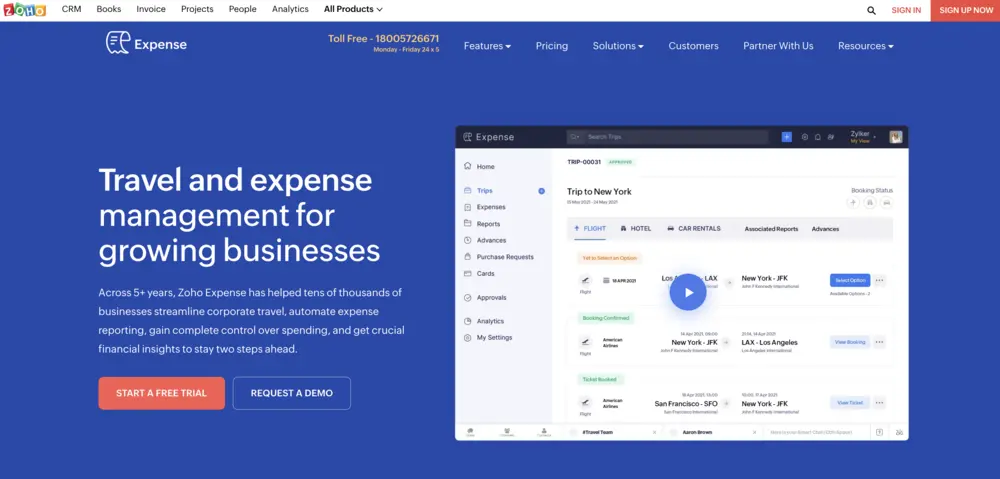1000x479 pixels.
Task: Select the CAR RENTALS tab
Action: (694, 228)
